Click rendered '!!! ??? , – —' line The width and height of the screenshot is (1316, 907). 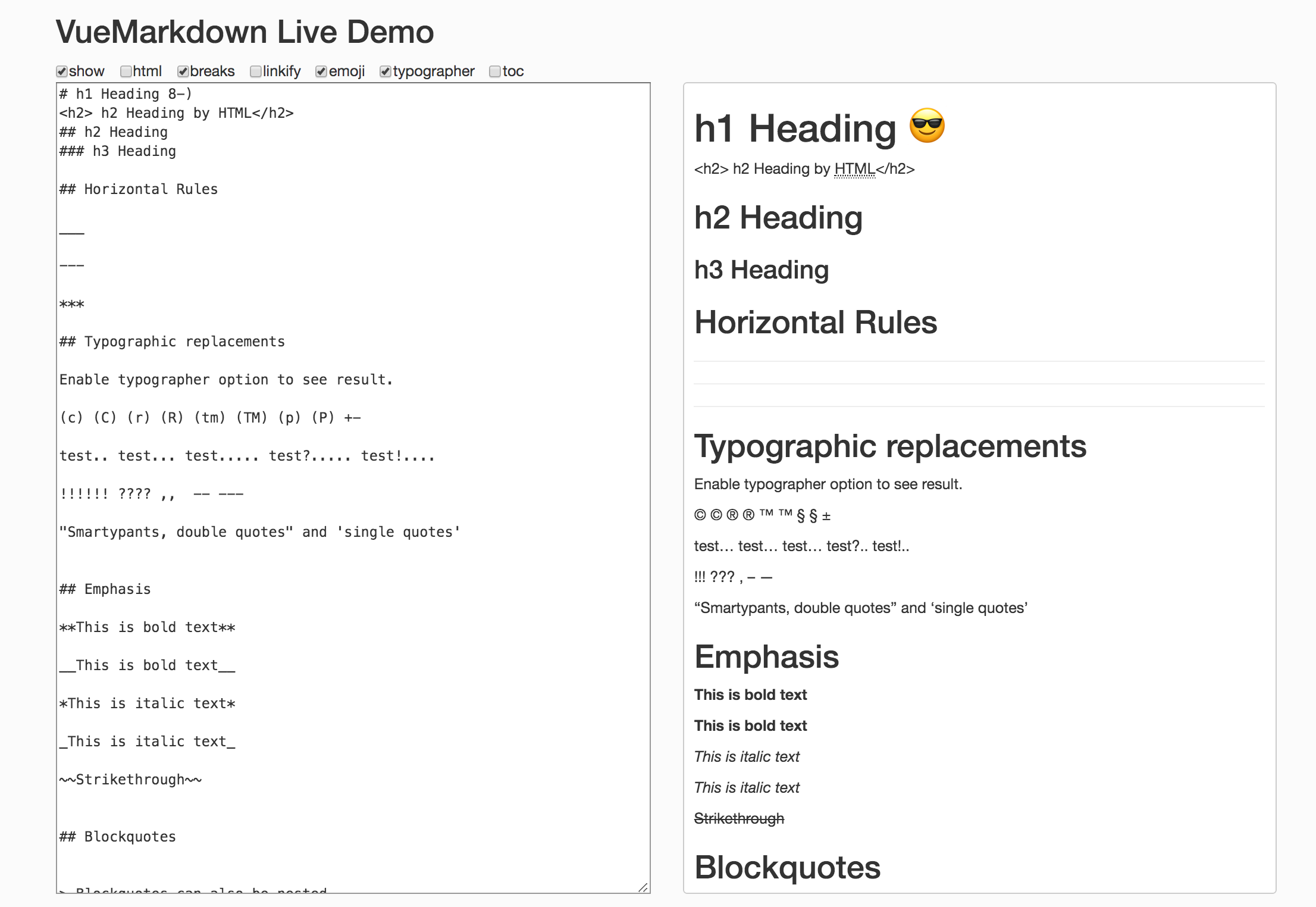733,577
